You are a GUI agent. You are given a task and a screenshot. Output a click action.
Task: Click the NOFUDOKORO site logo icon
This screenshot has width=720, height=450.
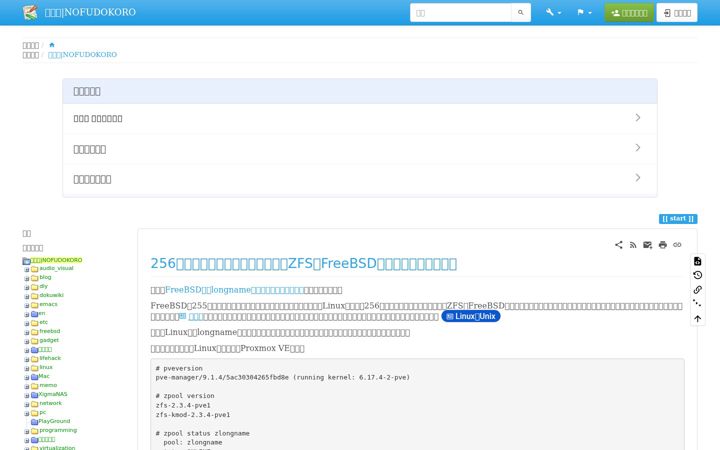(x=30, y=12)
